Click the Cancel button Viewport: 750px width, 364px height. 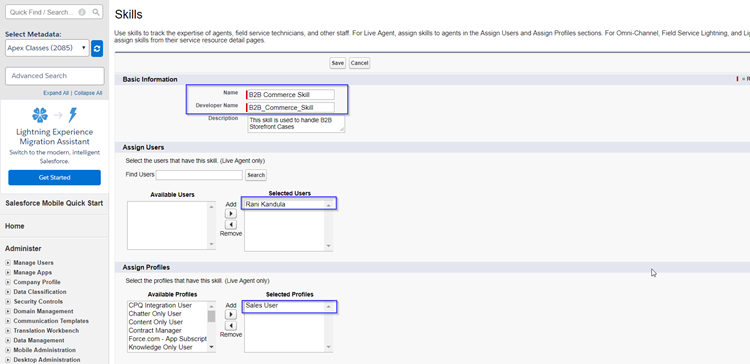click(359, 63)
